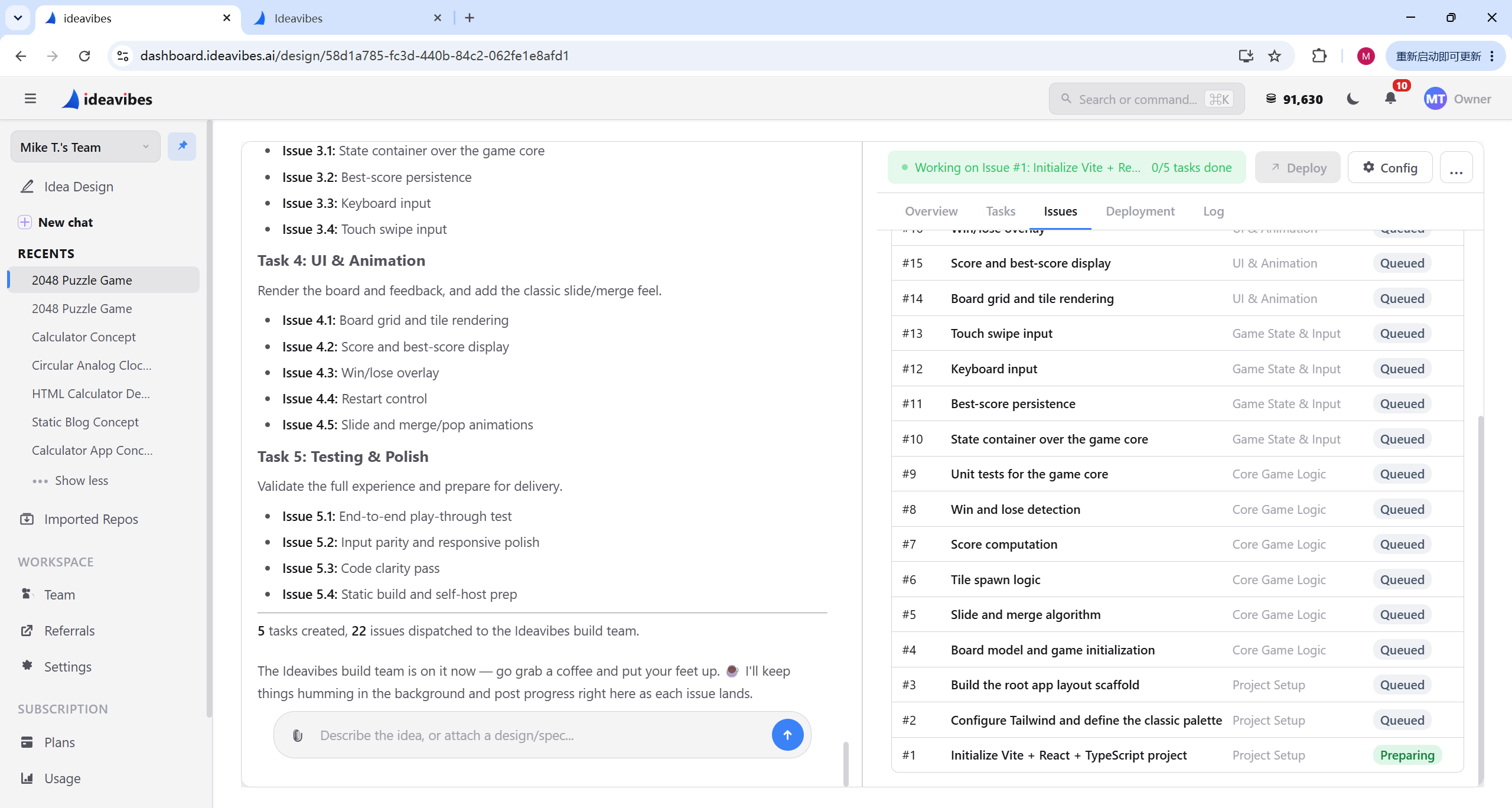Click the Queued badge on issue #15
This screenshot has width=1512, height=808.
pos(1402,263)
